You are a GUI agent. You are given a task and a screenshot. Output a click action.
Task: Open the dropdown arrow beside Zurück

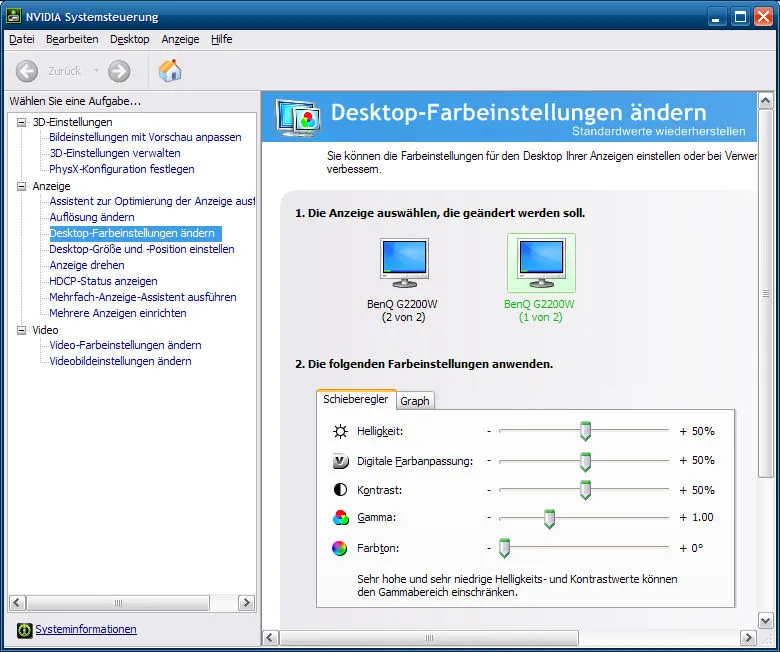(97, 71)
